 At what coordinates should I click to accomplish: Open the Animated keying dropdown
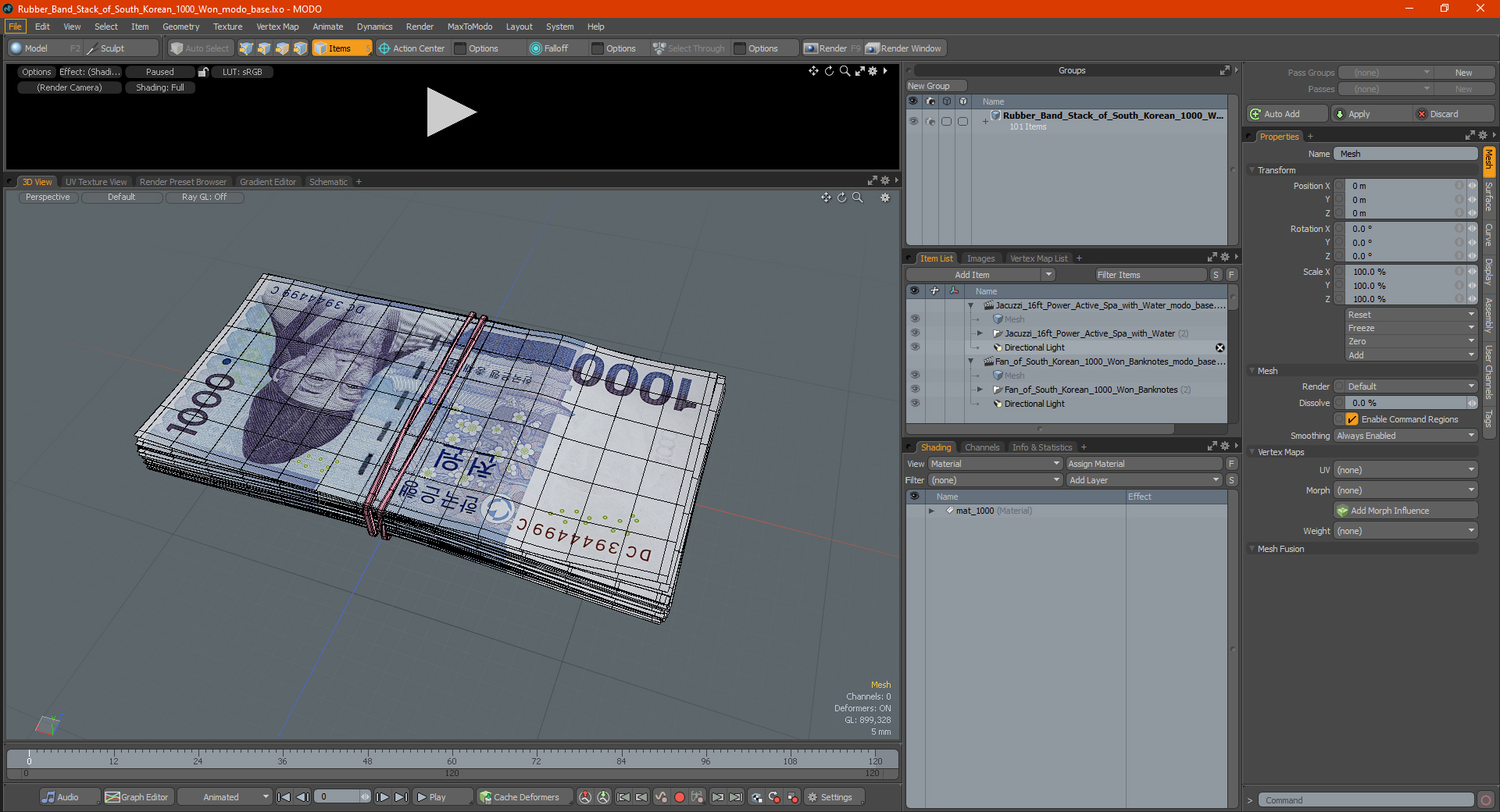coord(225,797)
